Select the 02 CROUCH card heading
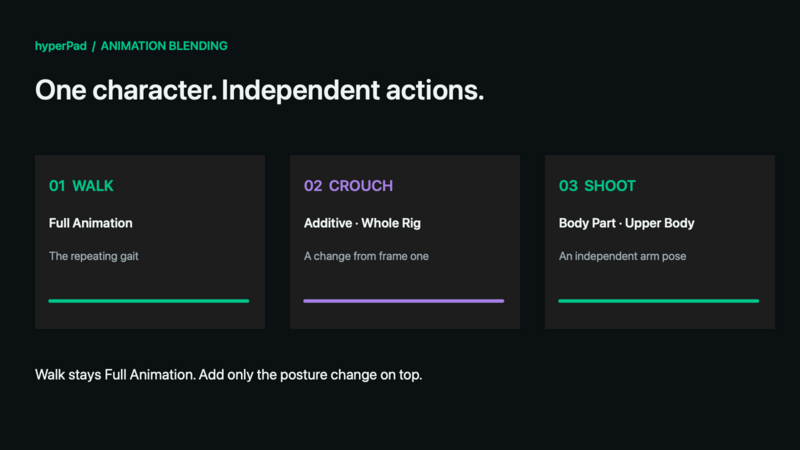Viewport: 800px width, 450px height. point(348,186)
